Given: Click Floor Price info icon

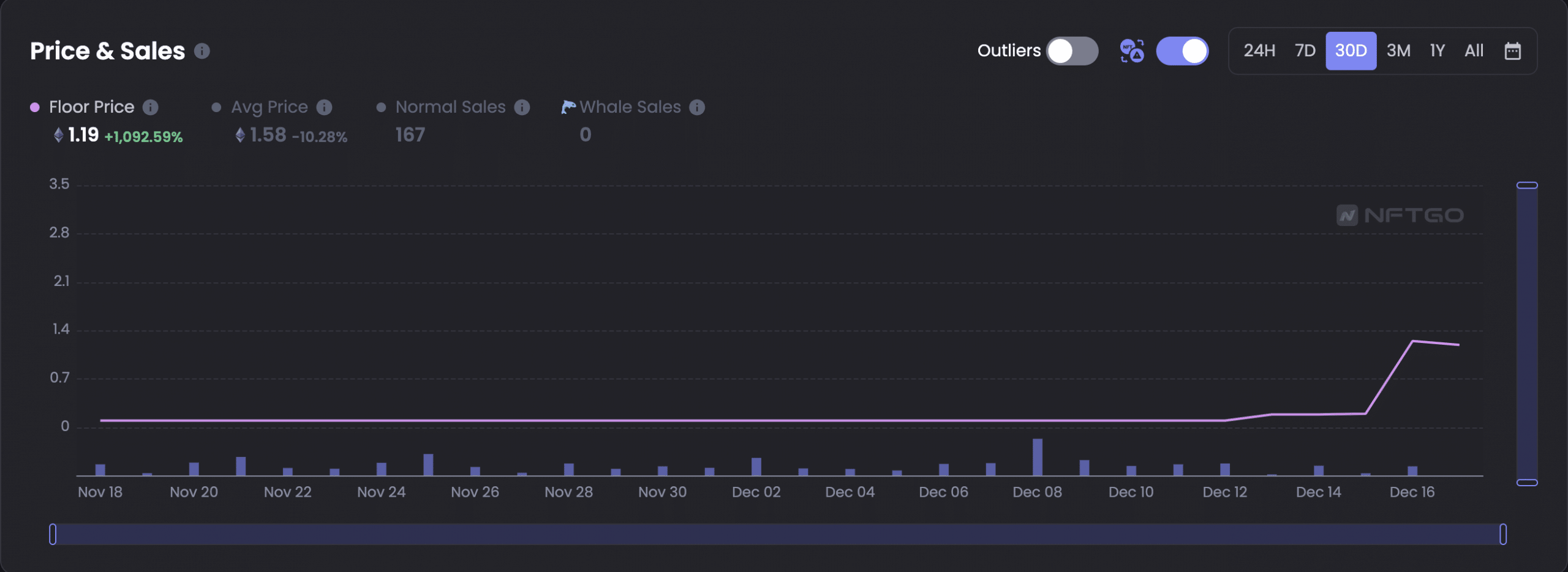Looking at the screenshot, I should point(151,107).
